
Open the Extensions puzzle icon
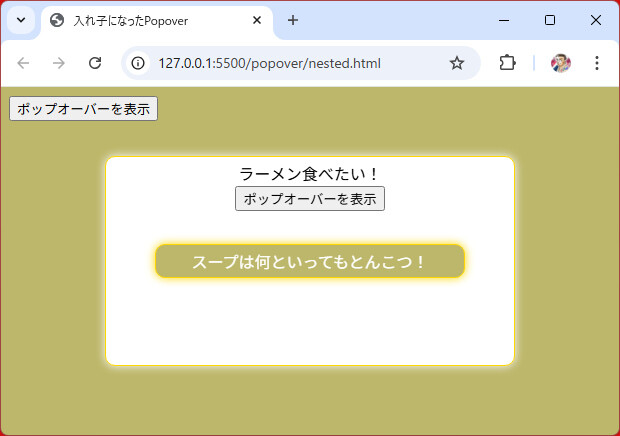tap(507, 63)
